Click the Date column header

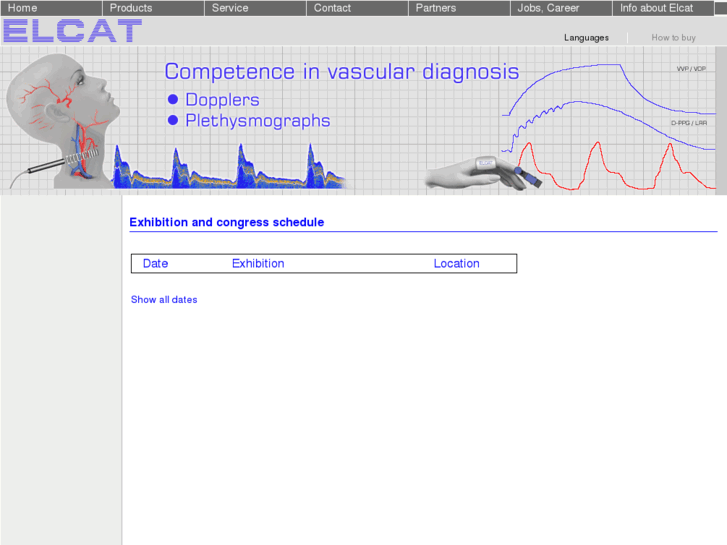click(x=155, y=263)
